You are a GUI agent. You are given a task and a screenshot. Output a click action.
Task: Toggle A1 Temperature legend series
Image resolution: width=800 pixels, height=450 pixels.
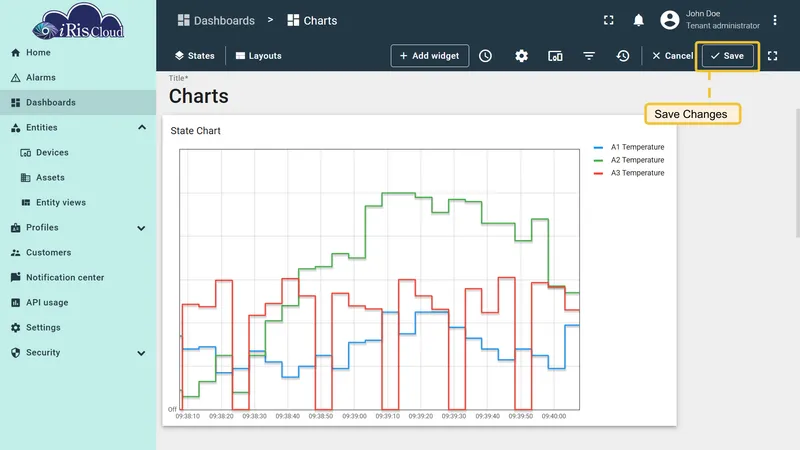point(629,147)
